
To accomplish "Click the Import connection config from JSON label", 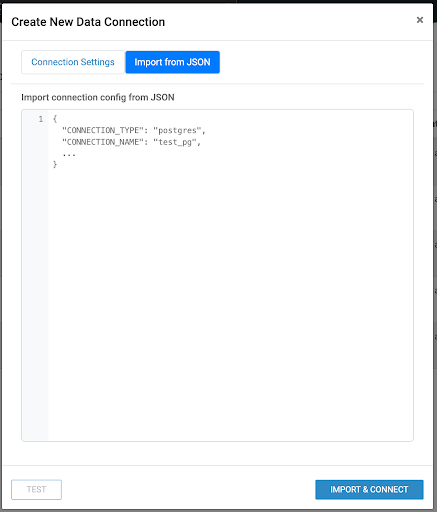I will [98, 97].
